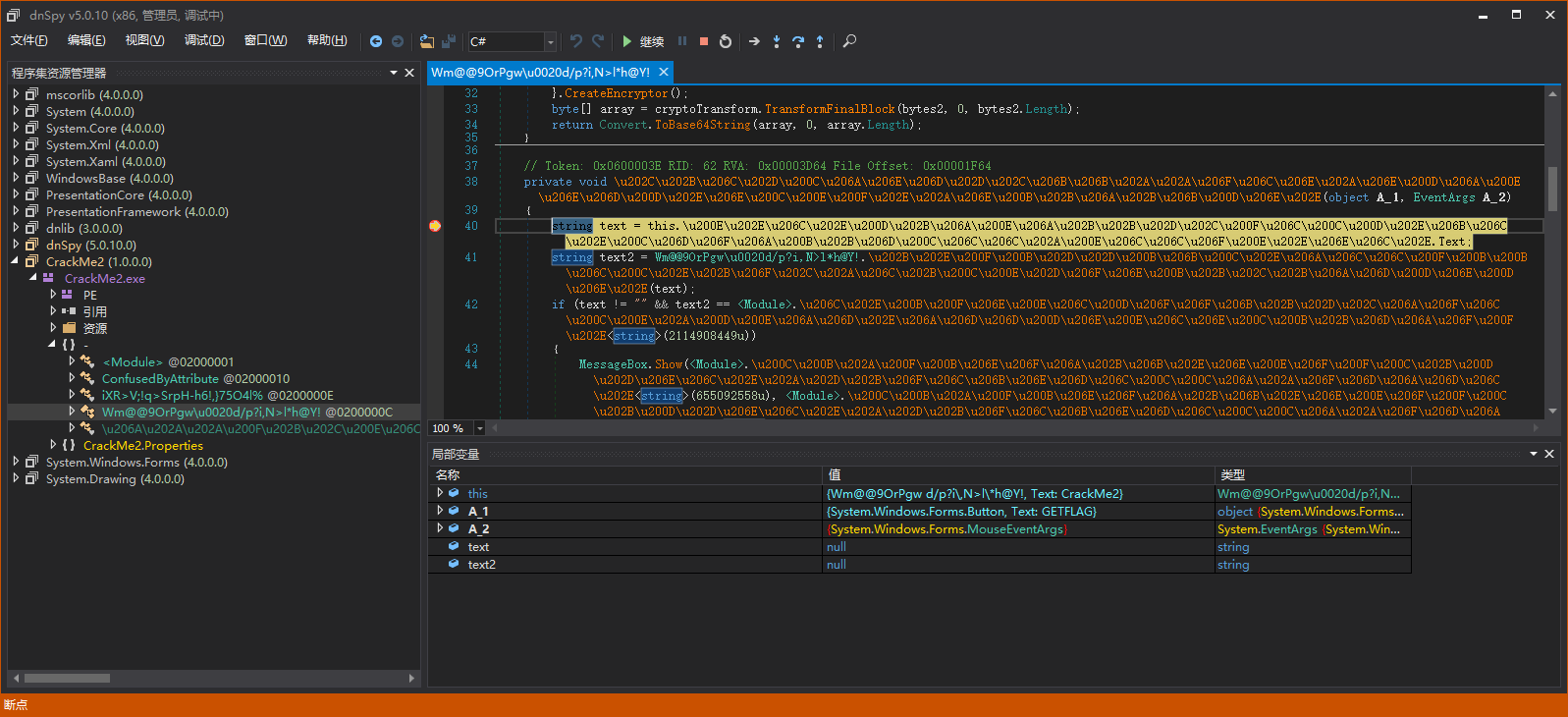This screenshot has width=1568, height=717.
Task: Expand the mscorlib assembly node
Action: (16, 94)
